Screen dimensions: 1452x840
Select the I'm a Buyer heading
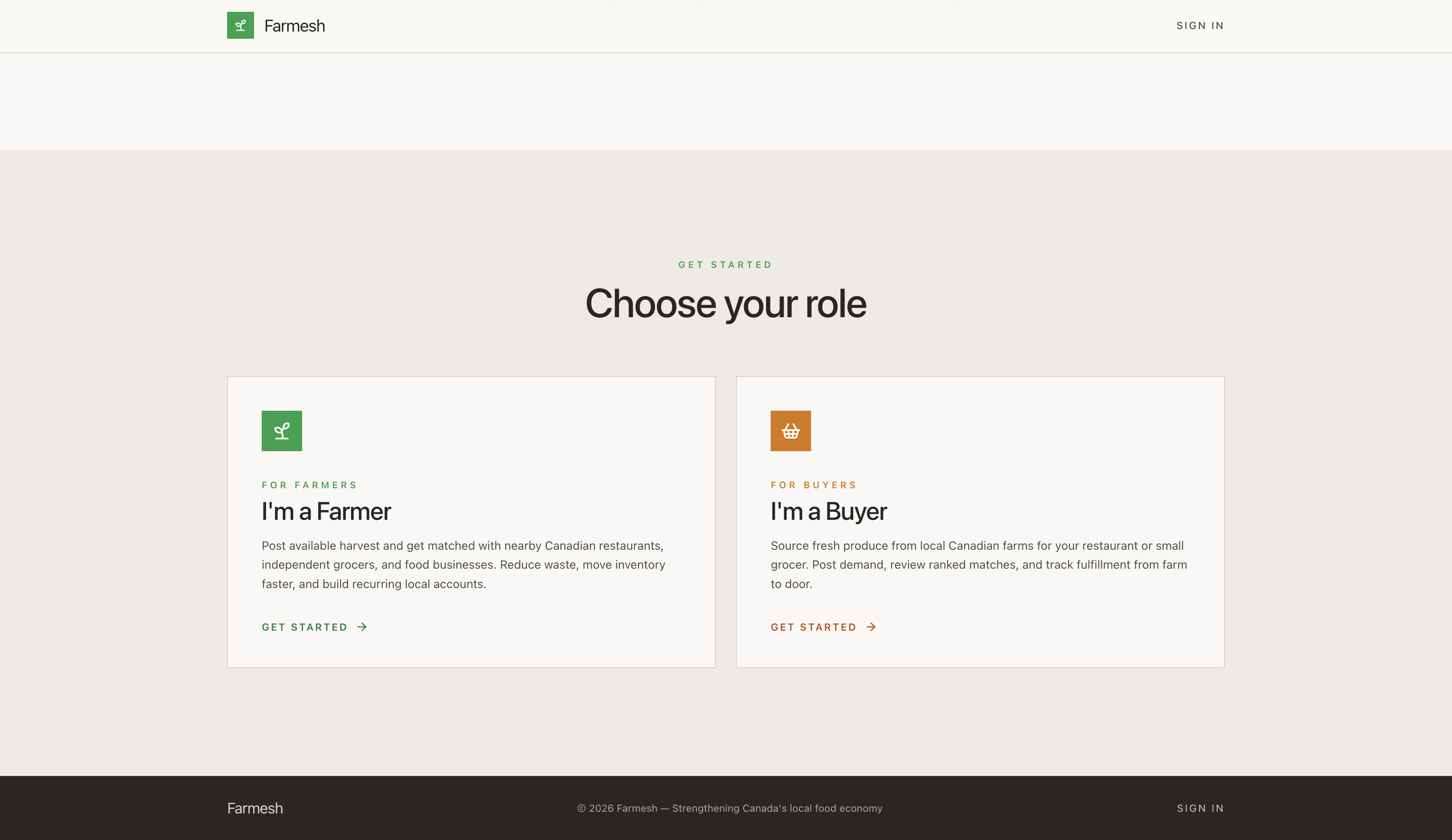click(828, 511)
